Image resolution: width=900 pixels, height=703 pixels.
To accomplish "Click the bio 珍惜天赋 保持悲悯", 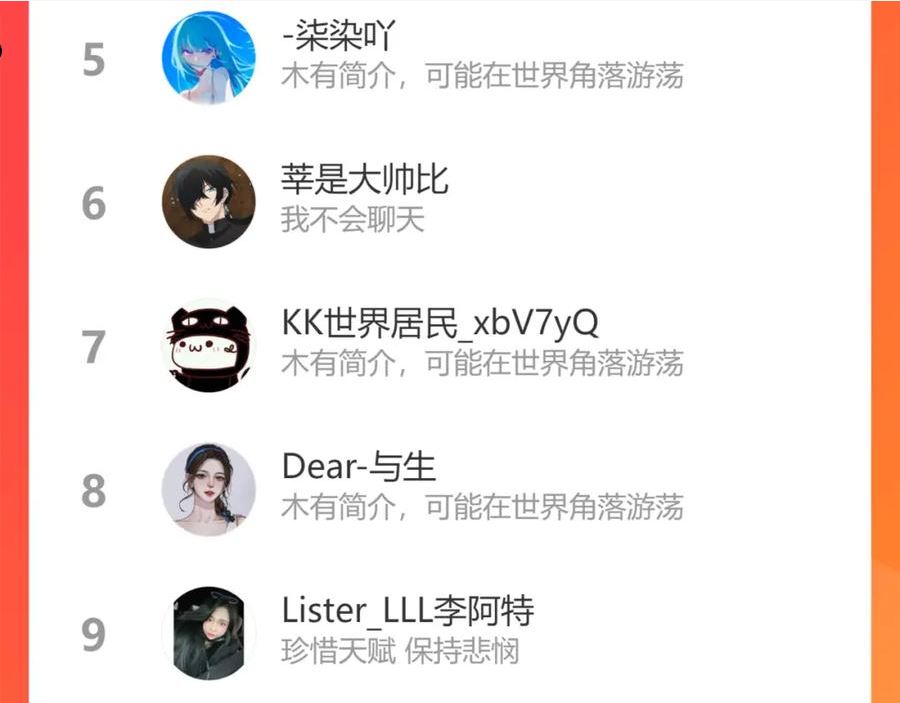I will (x=400, y=651).
